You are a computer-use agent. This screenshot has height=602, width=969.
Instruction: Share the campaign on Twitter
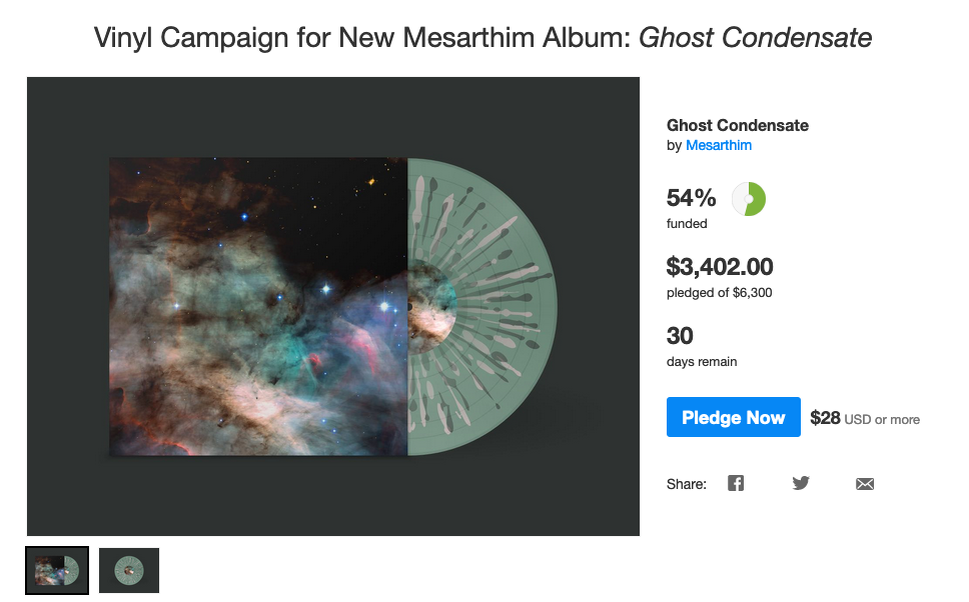[x=800, y=483]
